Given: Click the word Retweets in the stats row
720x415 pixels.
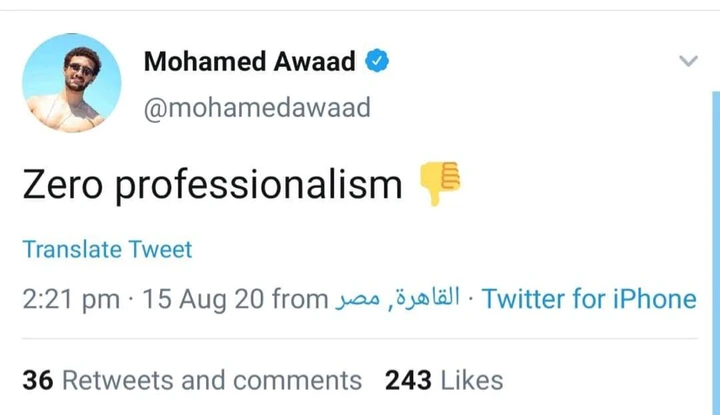Looking at the screenshot, I should (x=120, y=380).
